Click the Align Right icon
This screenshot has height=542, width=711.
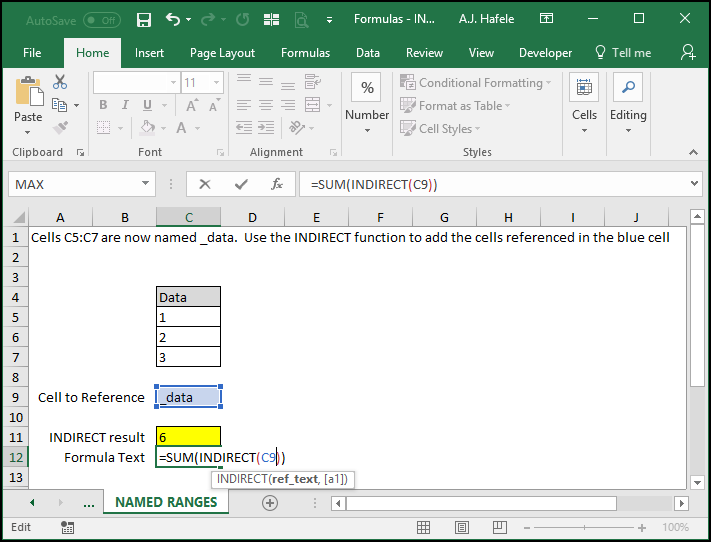pyautogui.click(x=288, y=105)
